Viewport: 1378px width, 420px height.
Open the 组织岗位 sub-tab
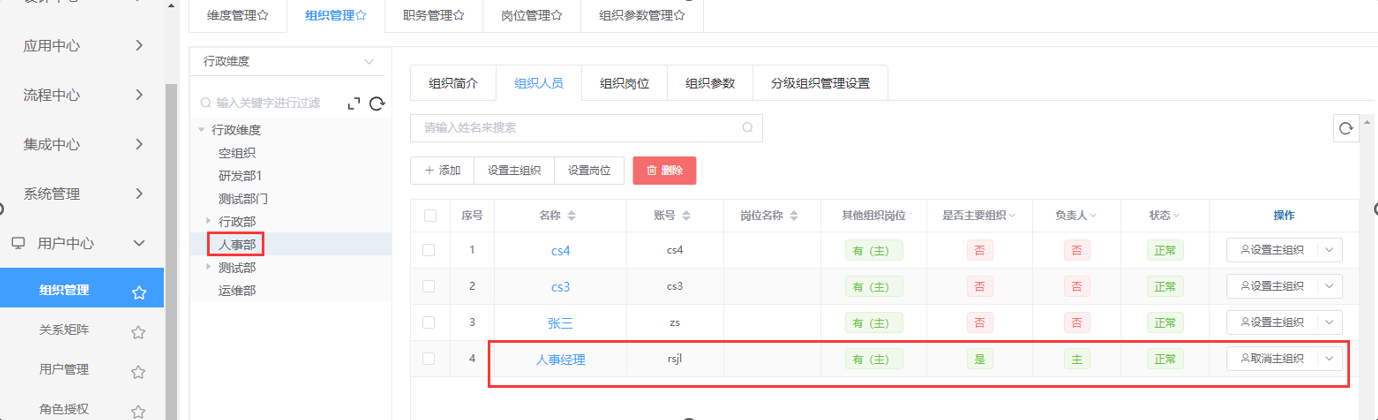tap(624, 83)
